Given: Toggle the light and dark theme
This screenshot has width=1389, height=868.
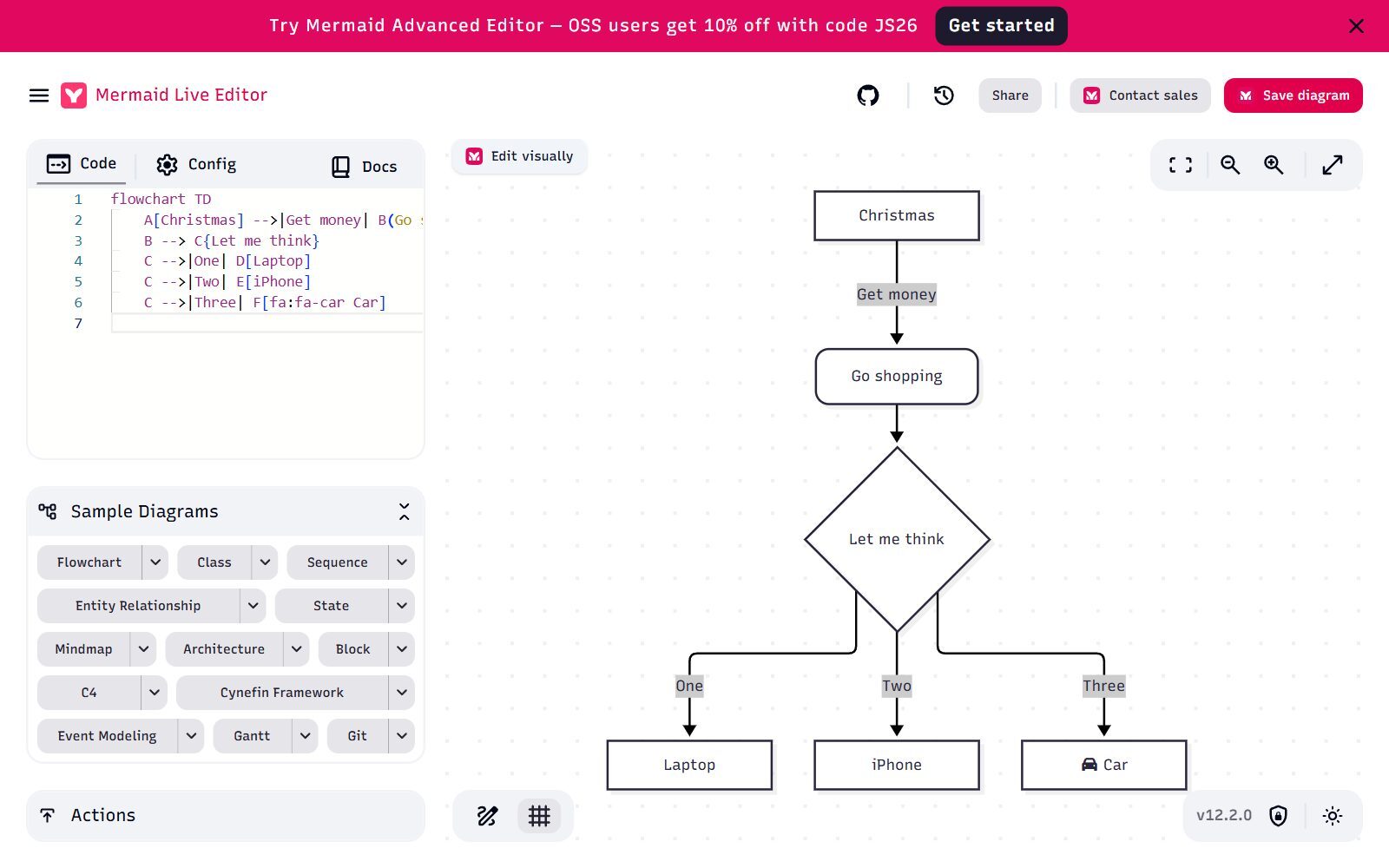Looking at the screenshot, I should point(1333,816).
